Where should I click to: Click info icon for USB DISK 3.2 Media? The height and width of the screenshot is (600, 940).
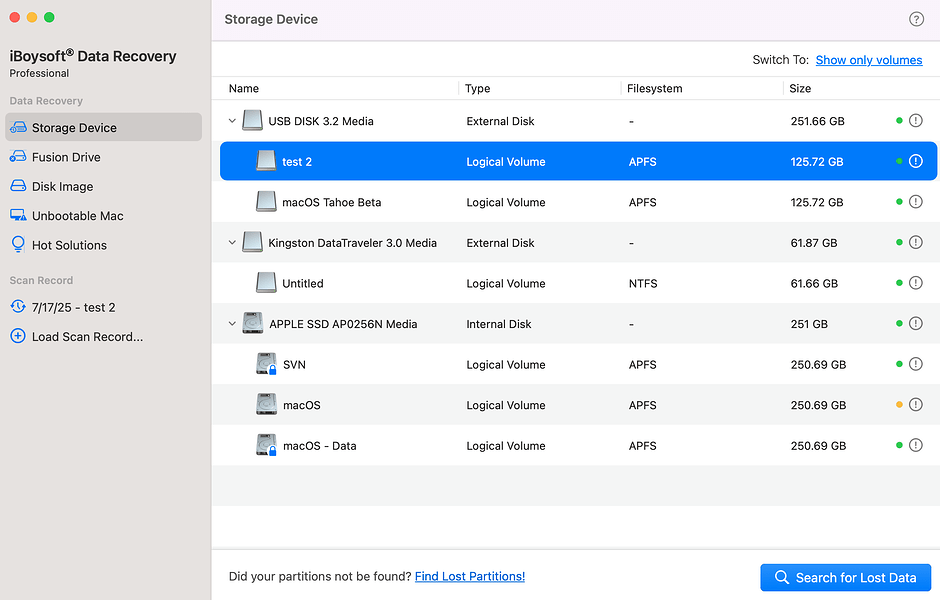(915, 120)
